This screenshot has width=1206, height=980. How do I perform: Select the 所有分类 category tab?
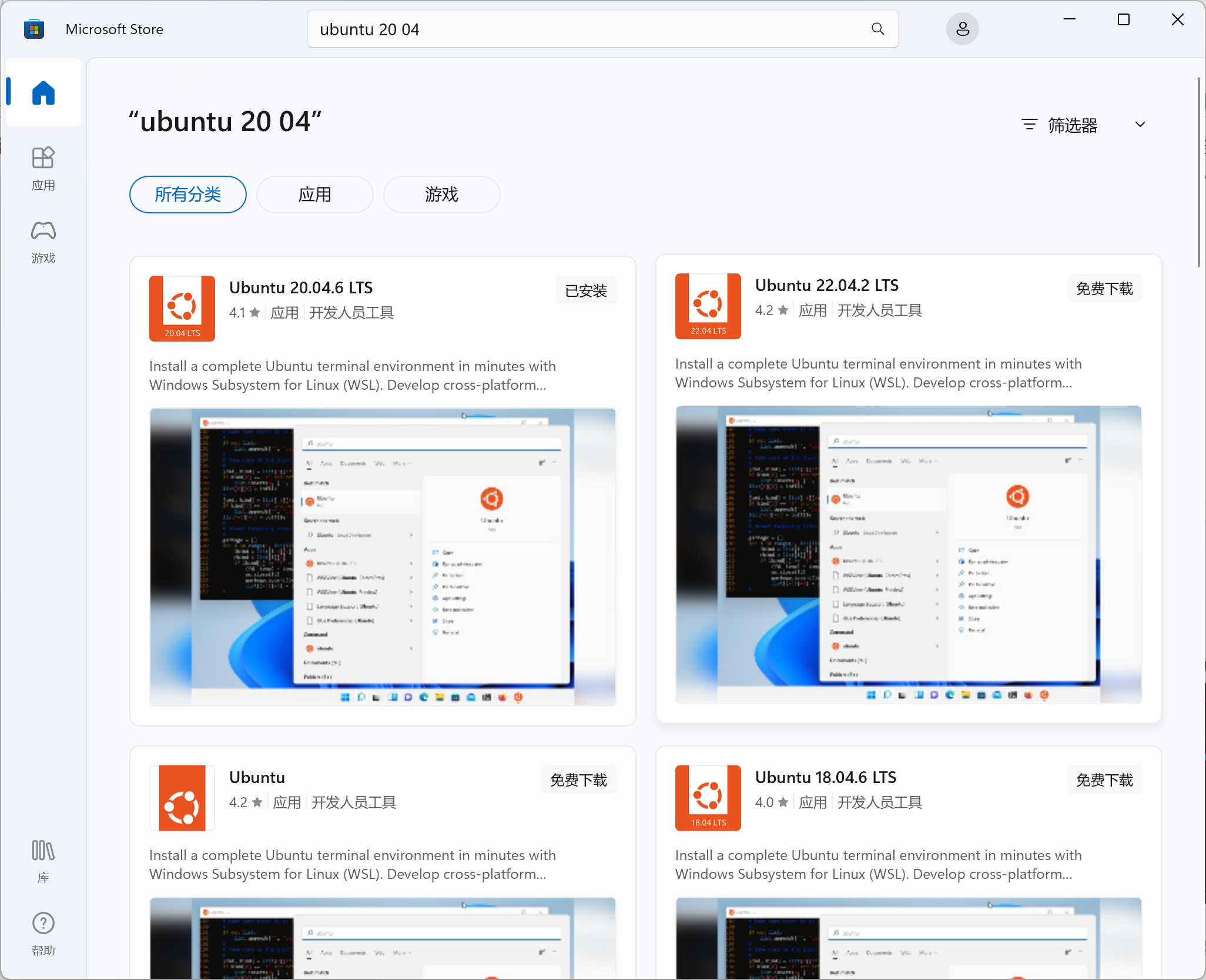(x=187, y=195)
